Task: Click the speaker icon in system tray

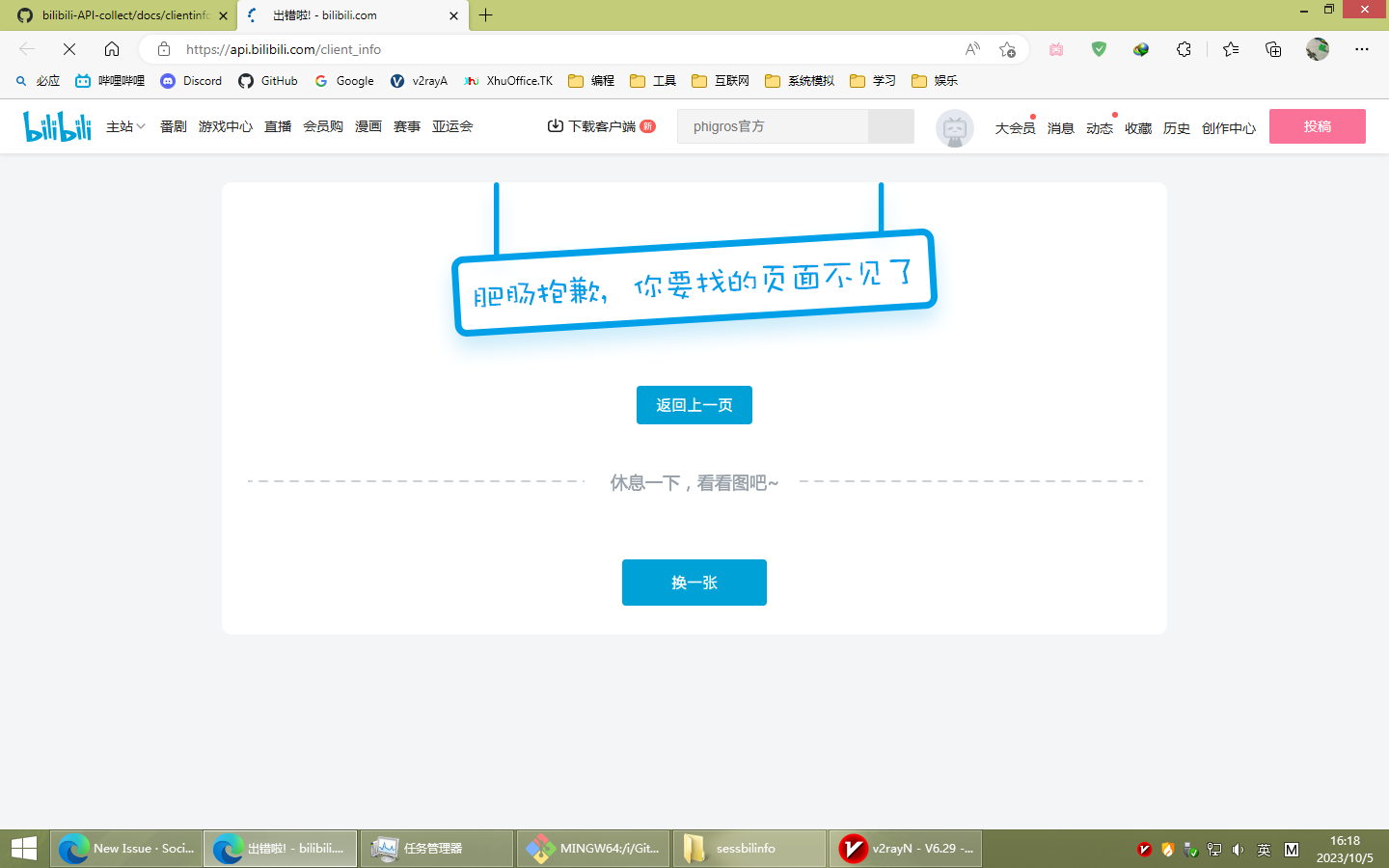Action: coord(1238,849)
